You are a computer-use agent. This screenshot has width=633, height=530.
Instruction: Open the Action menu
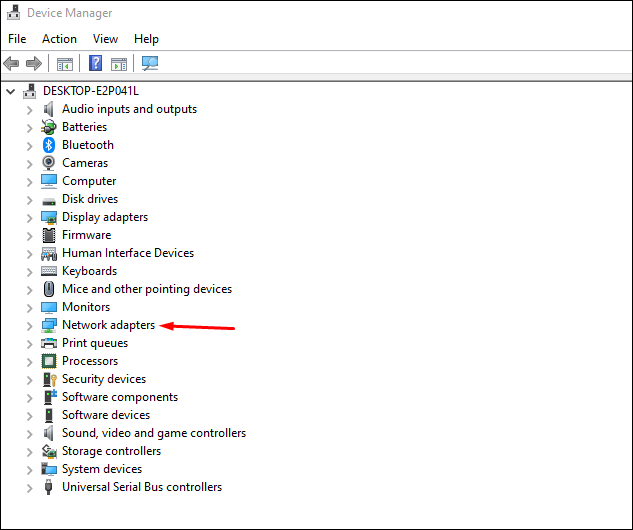click(59, 39)
